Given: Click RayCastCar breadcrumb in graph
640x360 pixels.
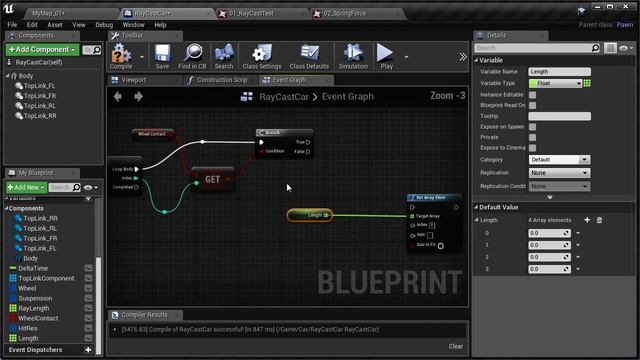Looking at the screenshot, I should pyautogui.click(x=284, y=96).
